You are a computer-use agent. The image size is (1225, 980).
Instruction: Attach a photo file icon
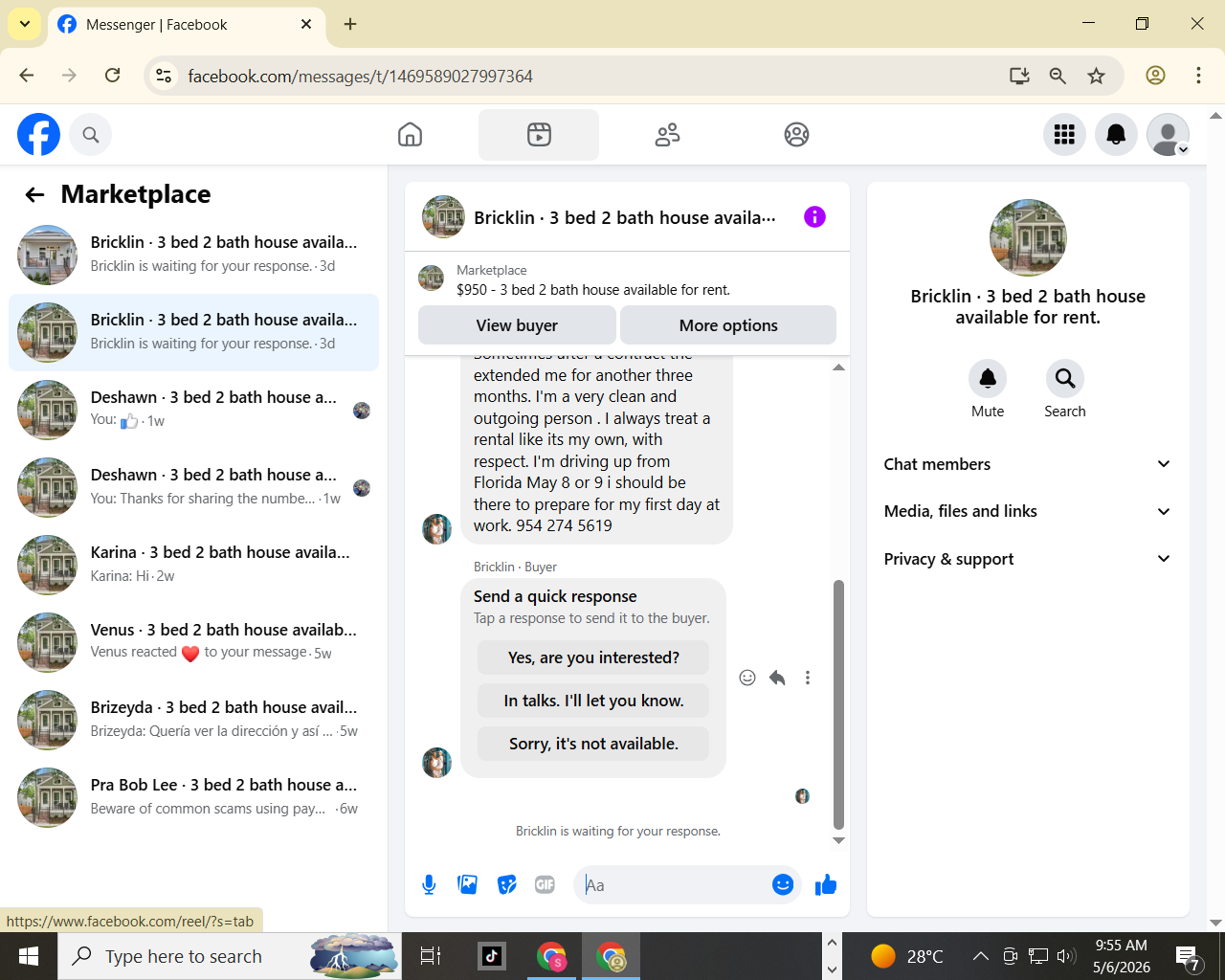click(x=468, y=885)
